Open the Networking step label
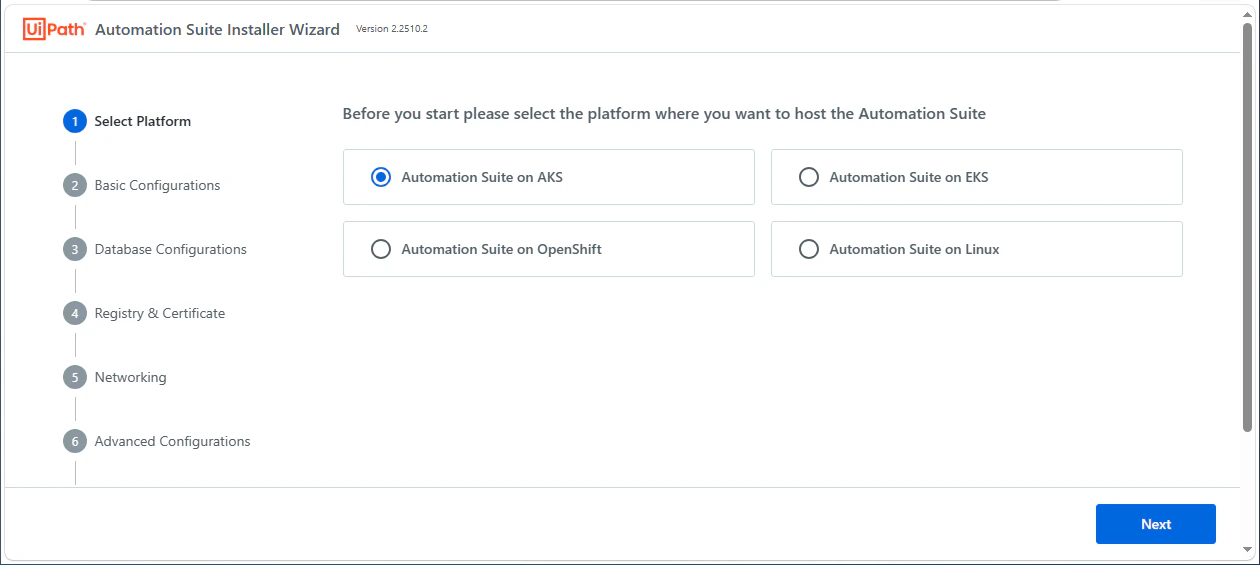The height and width of the screenshot is (565, 1260). click(x=131, y=377)
